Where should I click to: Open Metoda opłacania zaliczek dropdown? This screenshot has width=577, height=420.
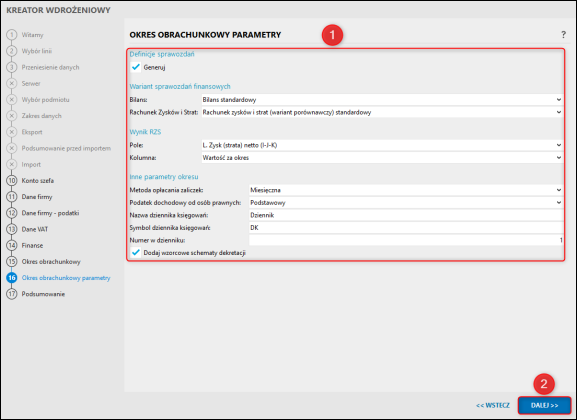(x=406, y=190)
